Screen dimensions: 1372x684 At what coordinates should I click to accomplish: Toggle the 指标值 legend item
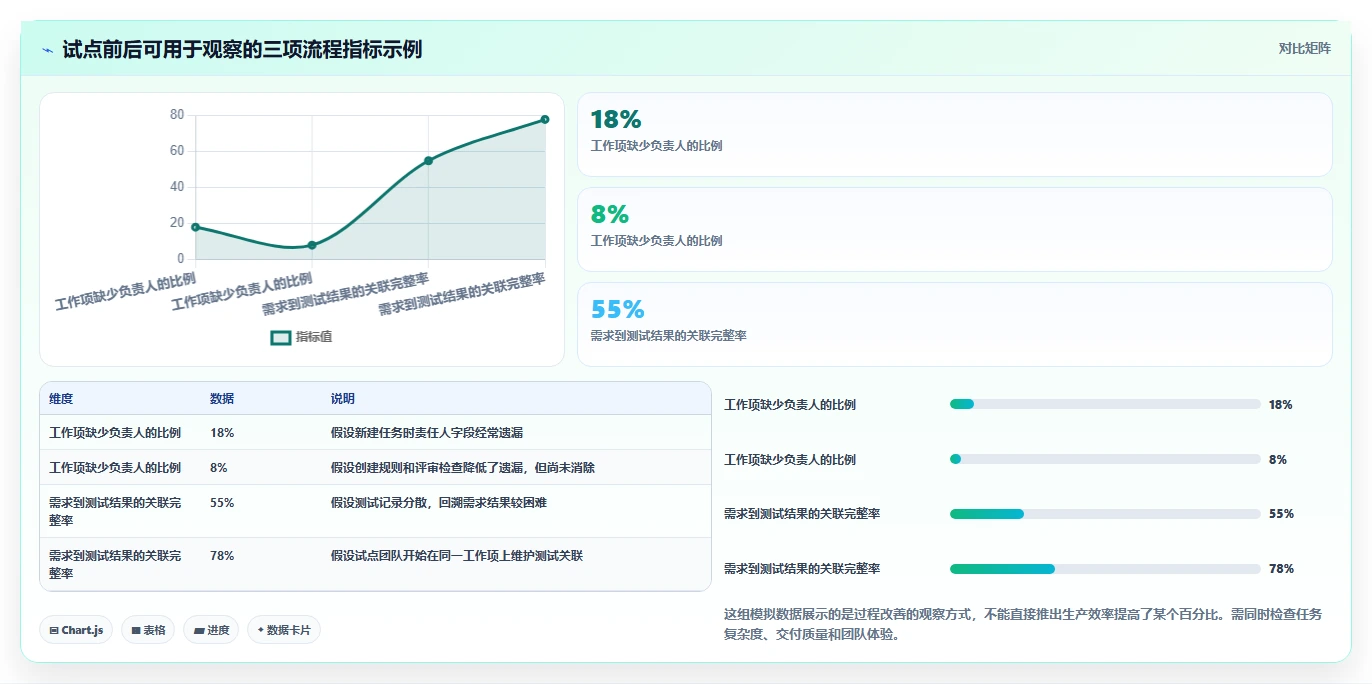tap(301, 337)
